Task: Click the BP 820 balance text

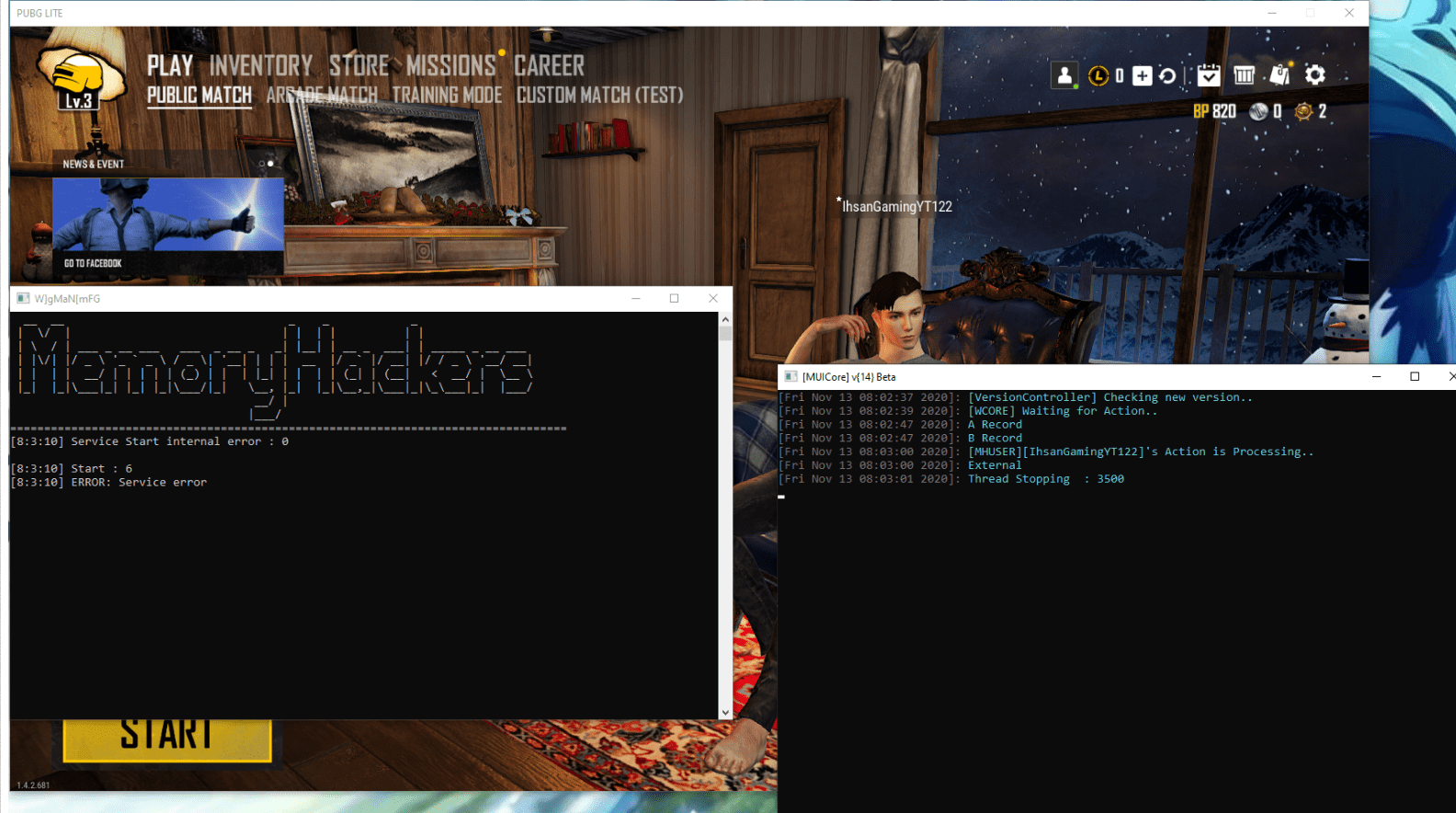Action: 1214,111
